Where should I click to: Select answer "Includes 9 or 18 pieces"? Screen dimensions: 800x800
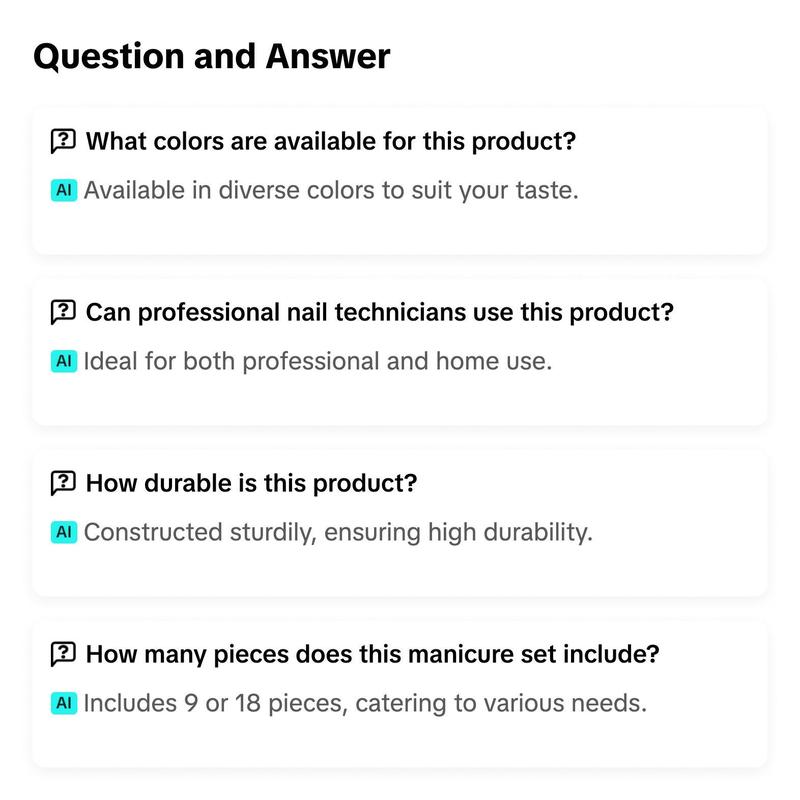365,704
